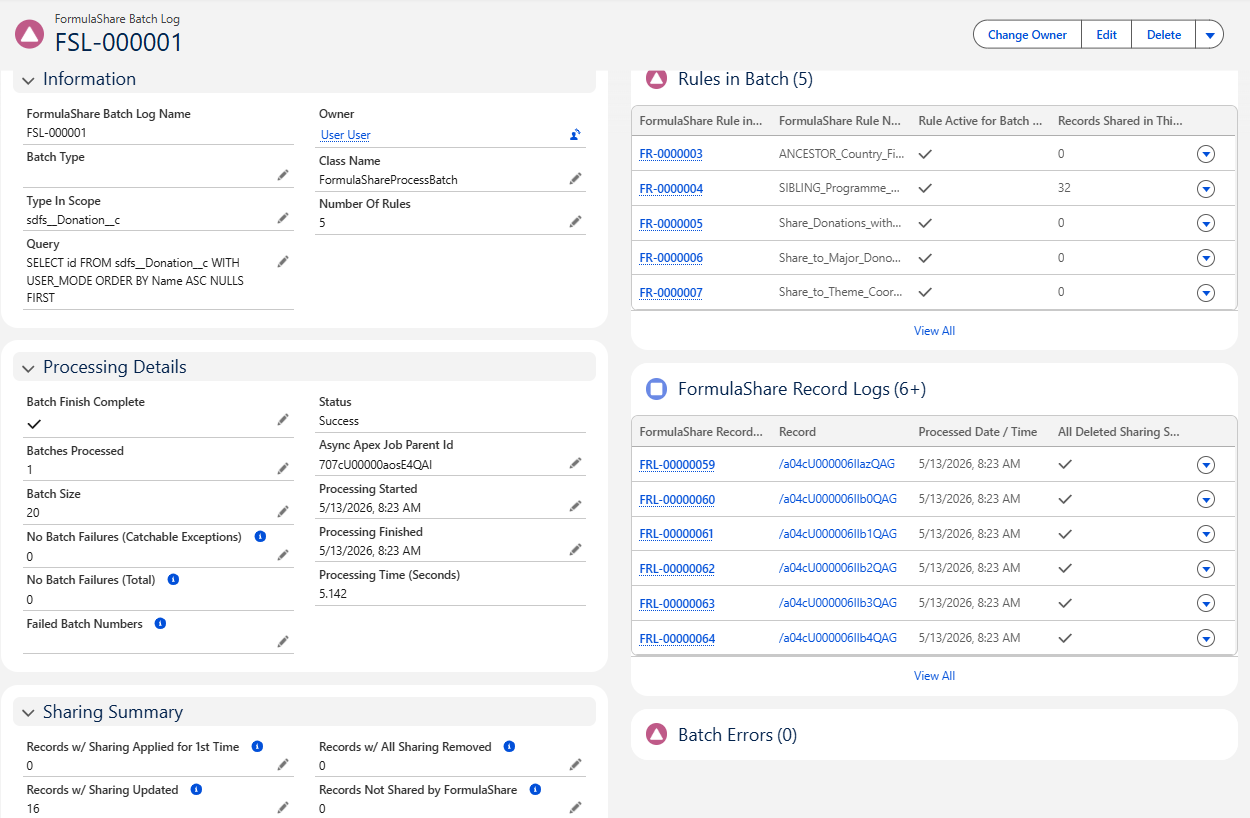Show info tooltip for Failed Batch Numbers
The image size is (1250, 818).
coord(160,624)
